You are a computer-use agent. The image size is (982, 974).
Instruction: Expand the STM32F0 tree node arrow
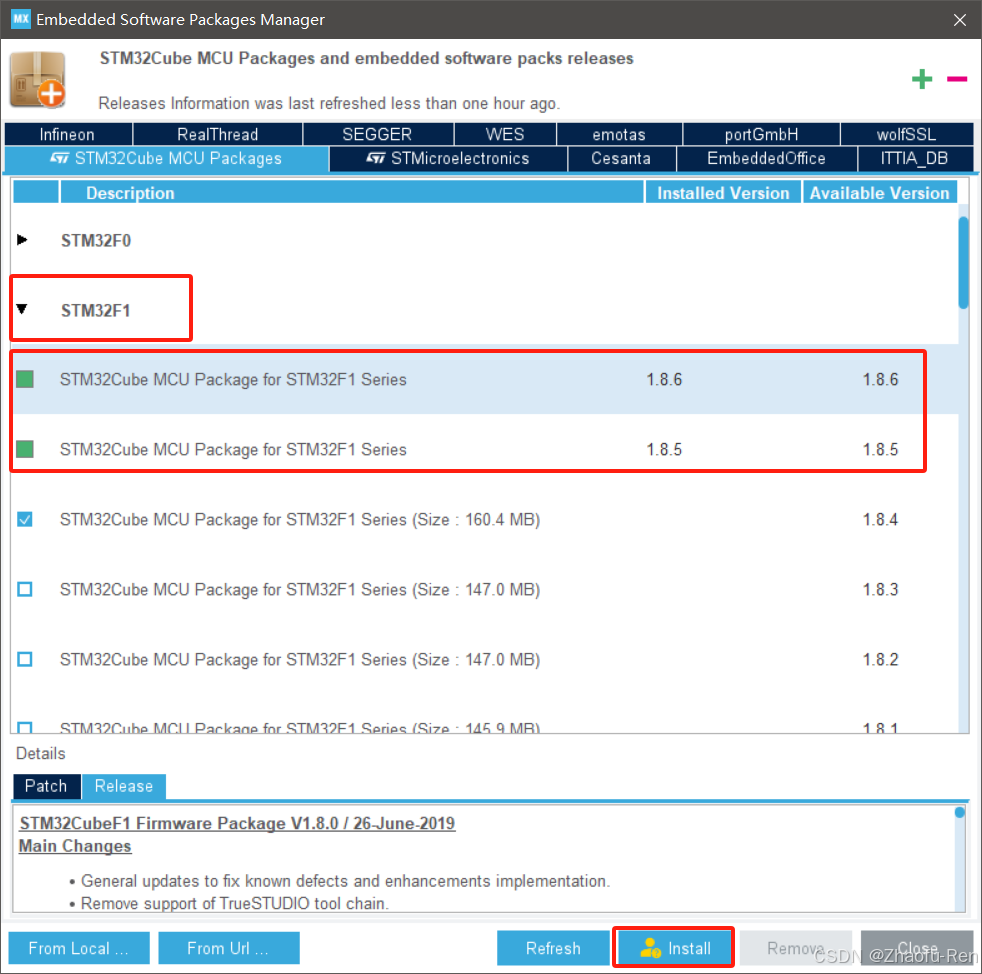click(x=22, y=240)
